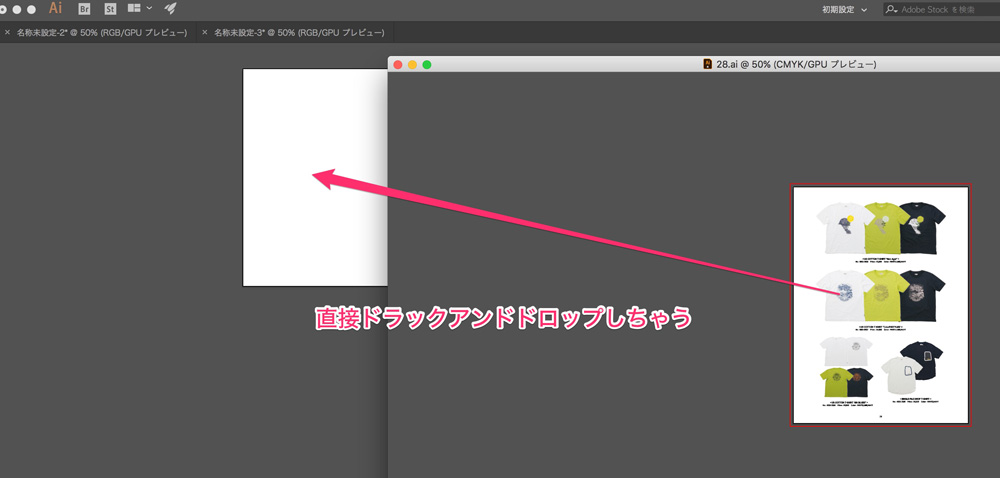Click the Arrange Documents grid icon

(134, 8)
